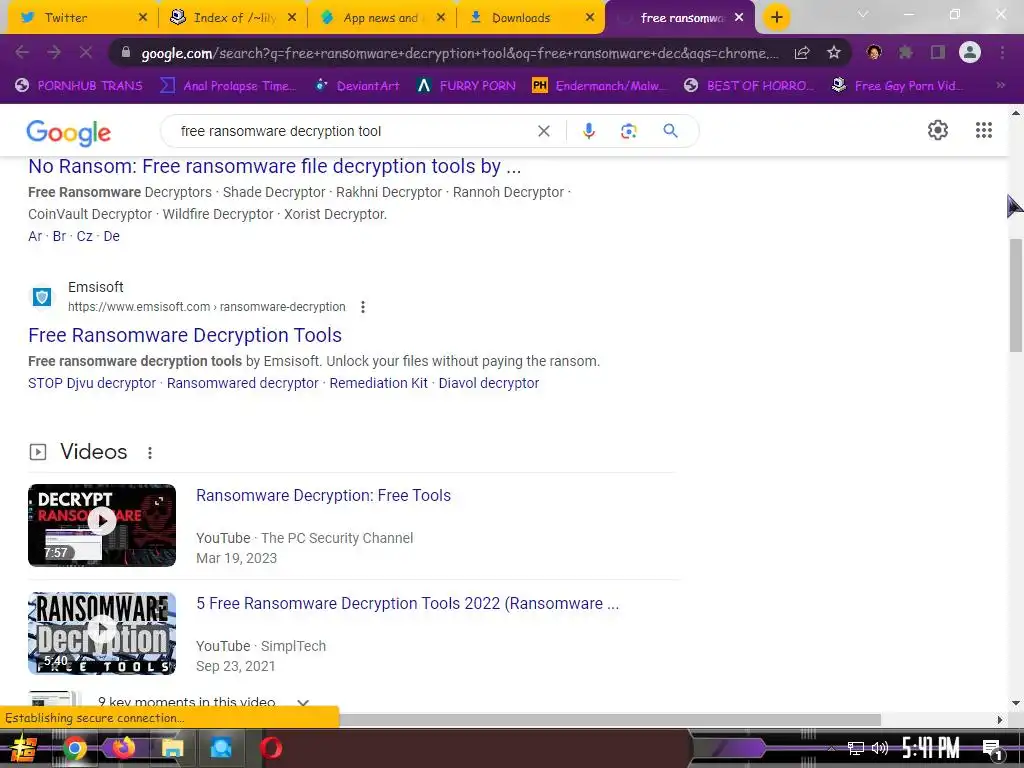Switch to the App news tab

(x=381, y=18)
